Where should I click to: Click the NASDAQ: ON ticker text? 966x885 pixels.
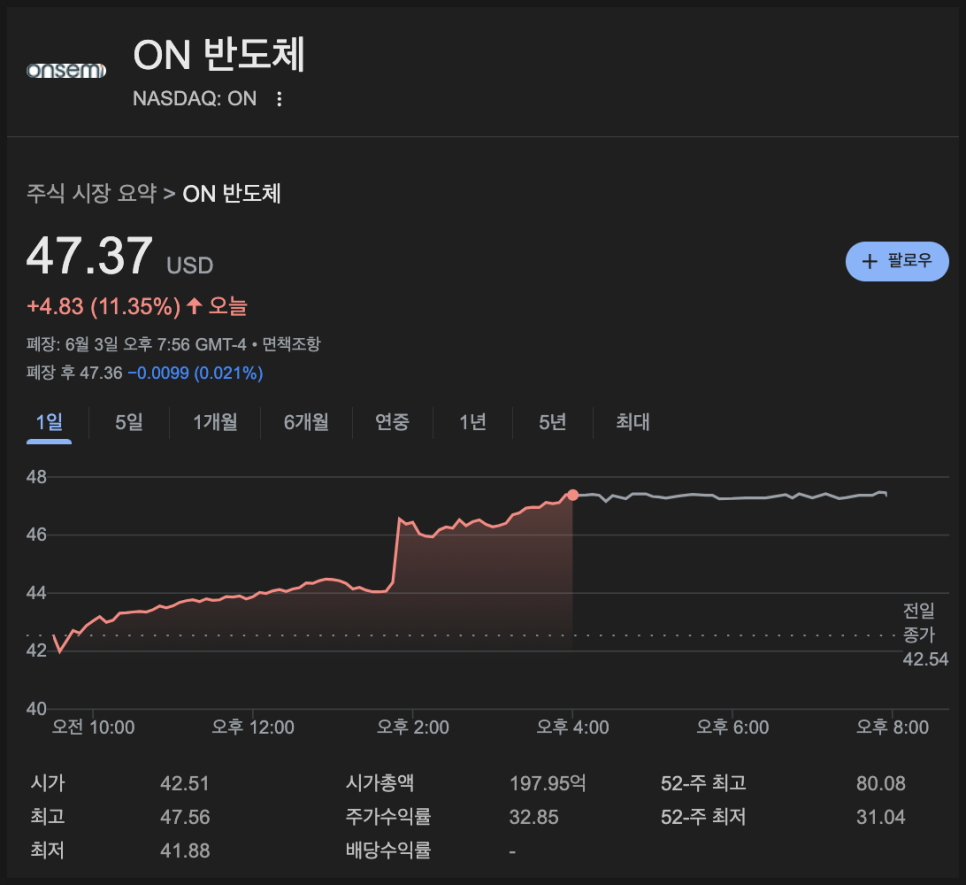[x=195, y=99]
